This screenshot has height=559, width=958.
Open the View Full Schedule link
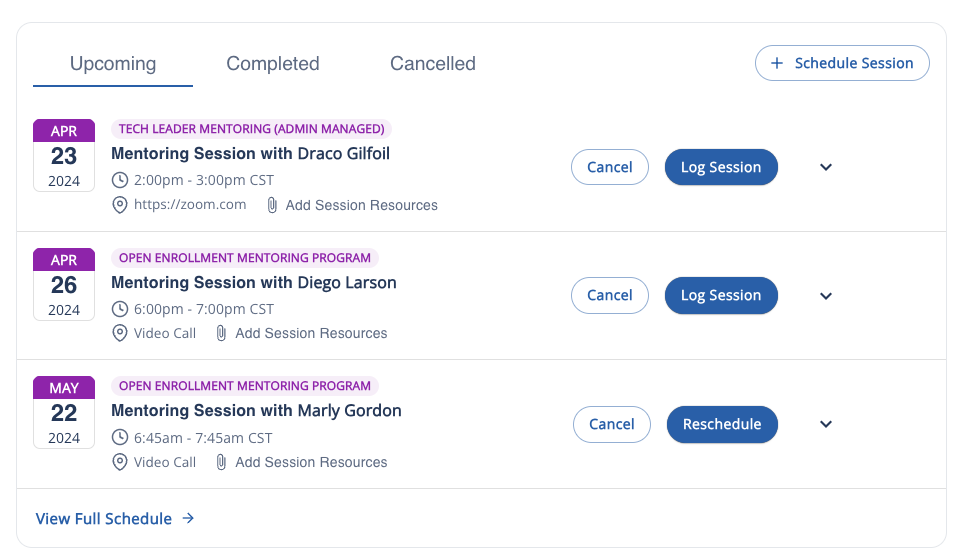[104, 519]
